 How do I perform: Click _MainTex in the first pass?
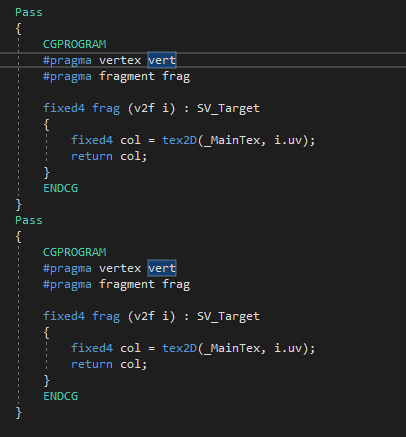click(x=232, y=140)
